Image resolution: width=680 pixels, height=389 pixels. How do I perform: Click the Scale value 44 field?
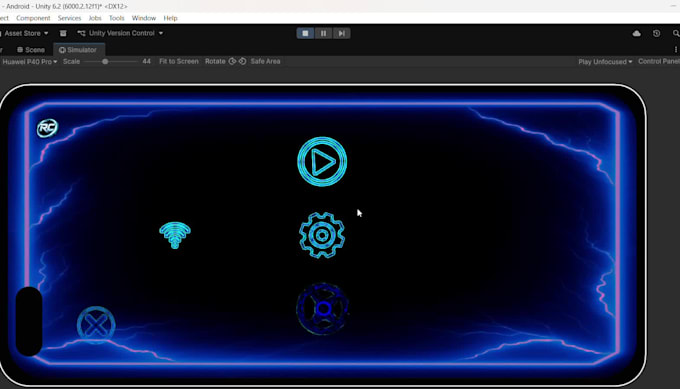tap(147, 62)
